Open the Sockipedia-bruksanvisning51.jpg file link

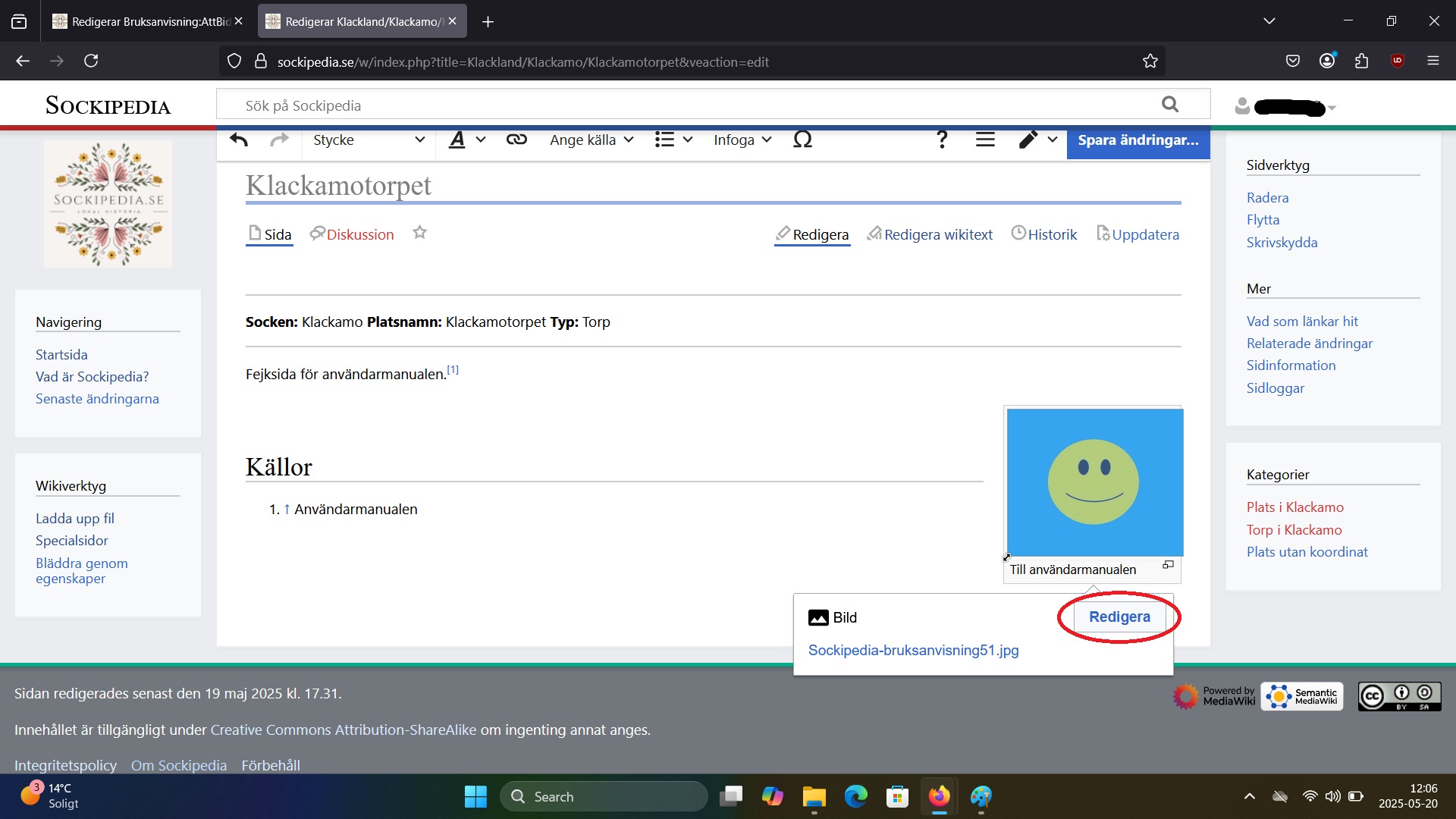(x=913, y=651)
